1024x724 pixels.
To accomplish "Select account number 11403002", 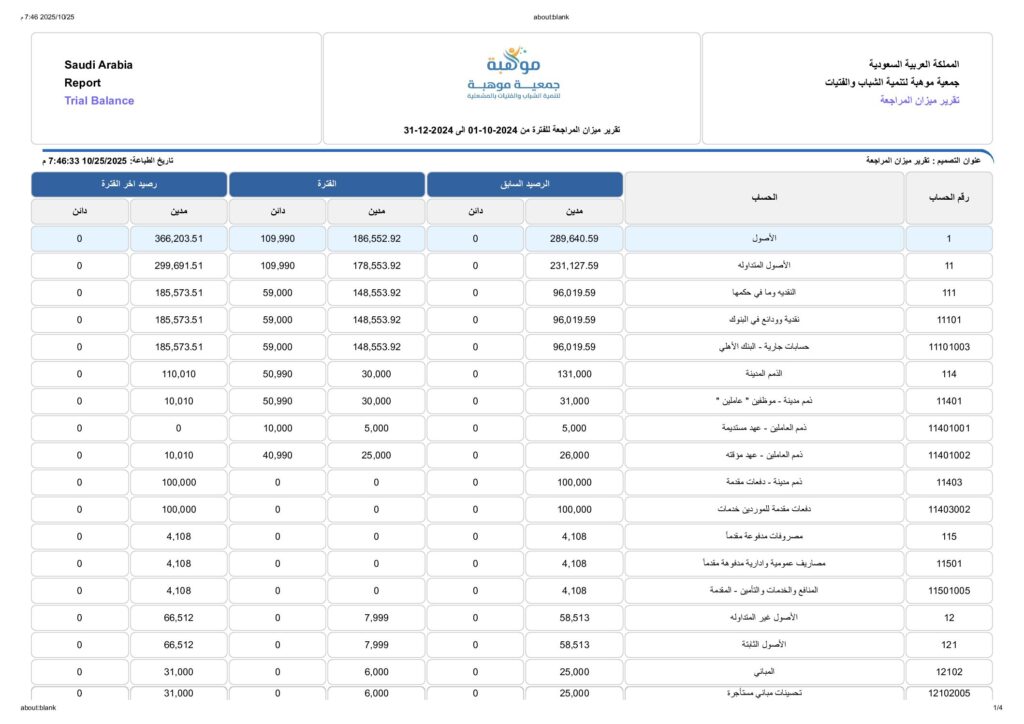I will [x=949, y=509].
